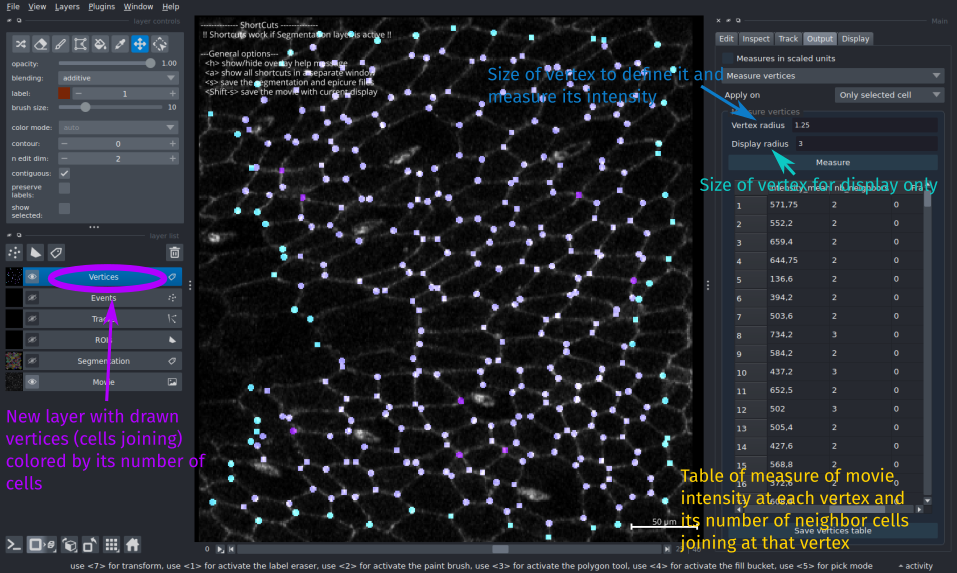Uncheck the contiguous checkbox
957x573 pixels.
[64, 173]
